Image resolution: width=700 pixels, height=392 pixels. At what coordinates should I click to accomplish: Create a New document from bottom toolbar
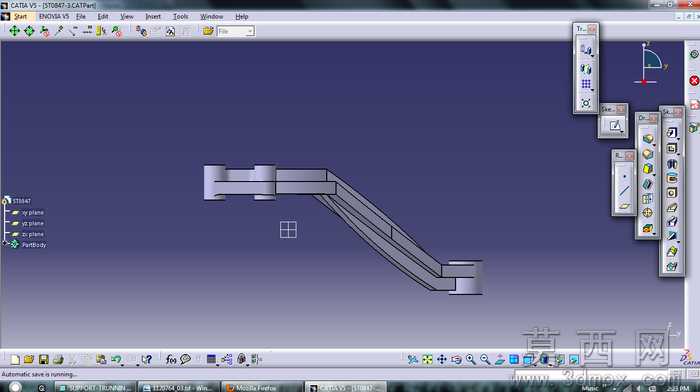pos(15,359)
